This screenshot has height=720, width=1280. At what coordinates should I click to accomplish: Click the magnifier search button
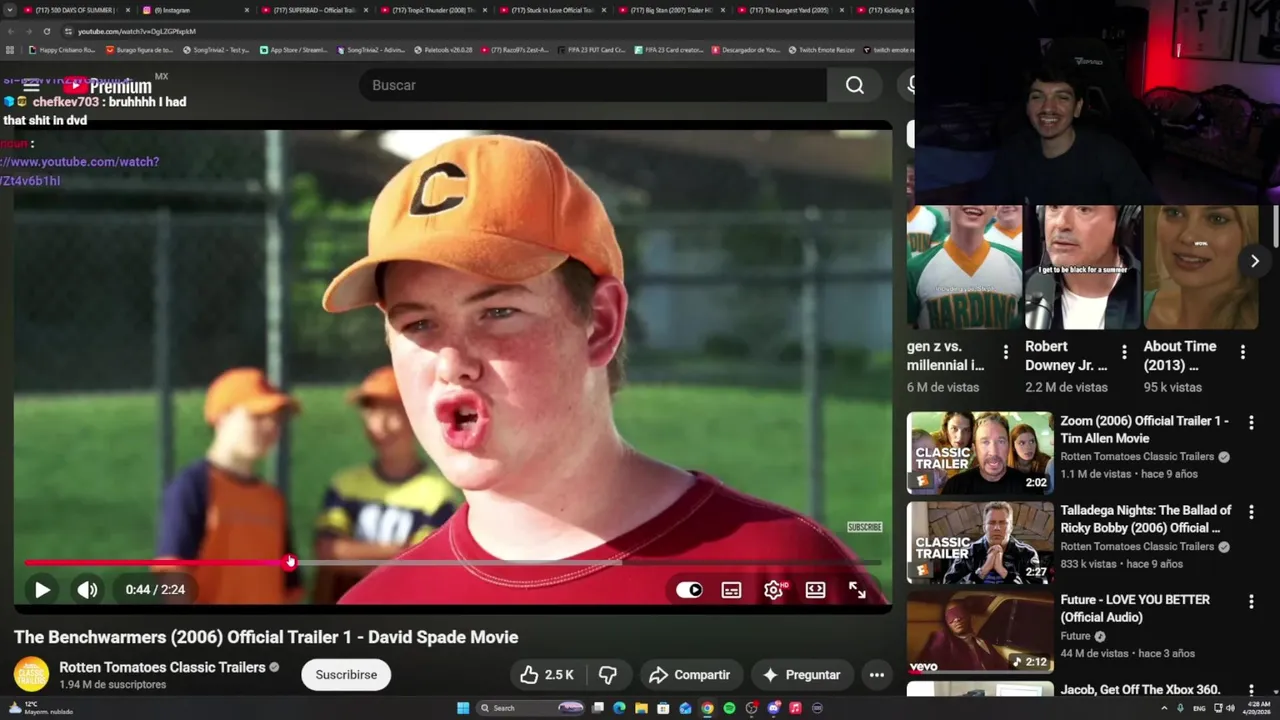click(x=854, y=85)
